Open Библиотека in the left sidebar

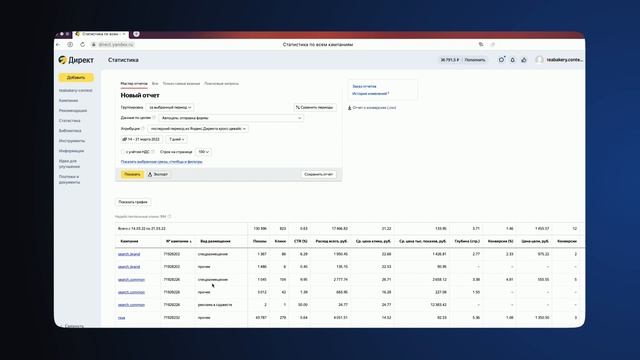70,131
